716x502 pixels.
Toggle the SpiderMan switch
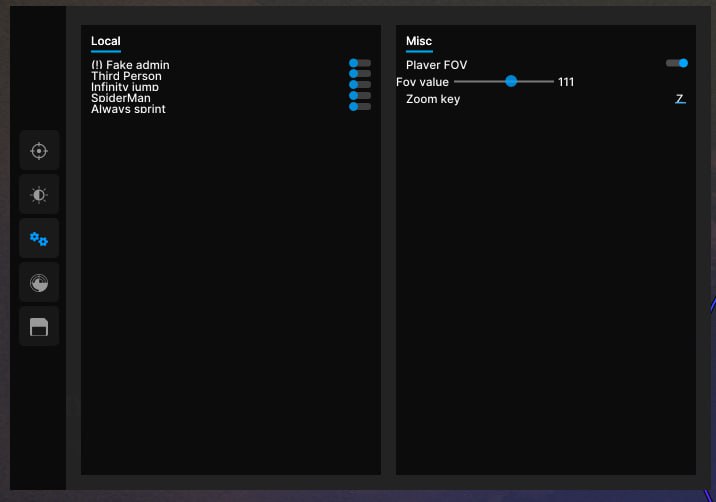359,96
